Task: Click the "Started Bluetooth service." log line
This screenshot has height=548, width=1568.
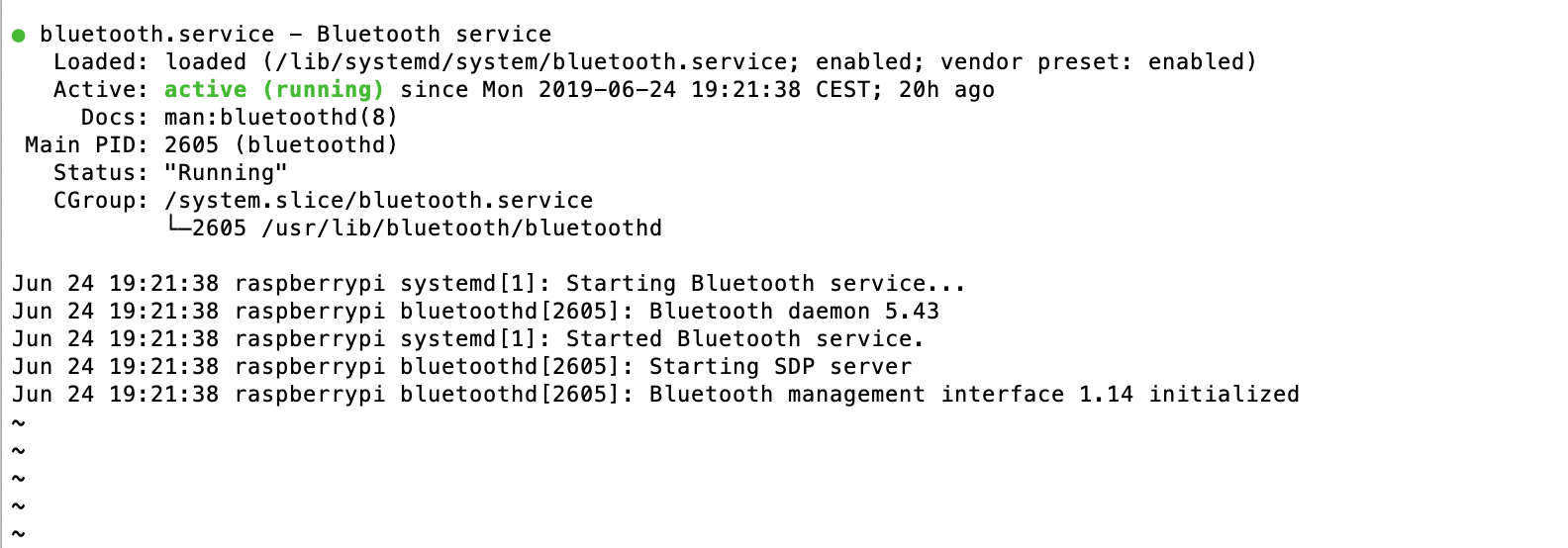Action: [743, 339]
